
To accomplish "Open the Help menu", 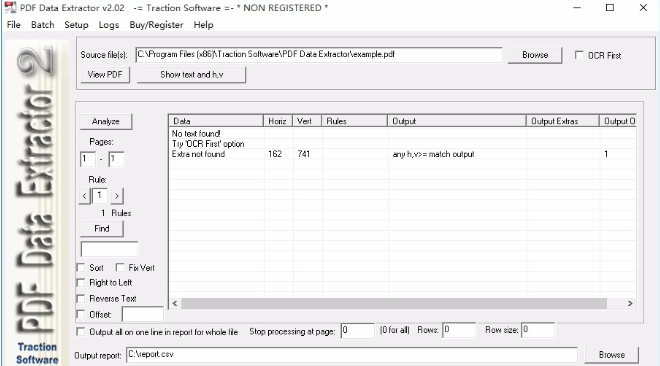I will point(203,25).
